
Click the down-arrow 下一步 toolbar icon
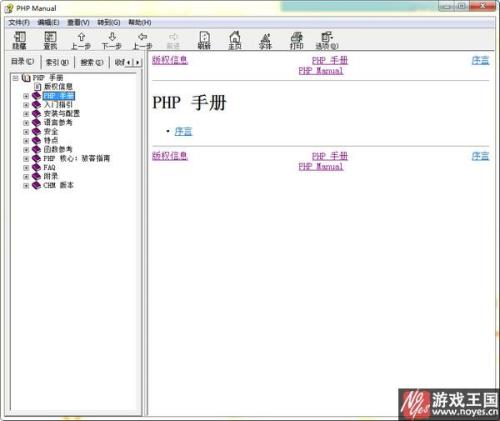112,37
